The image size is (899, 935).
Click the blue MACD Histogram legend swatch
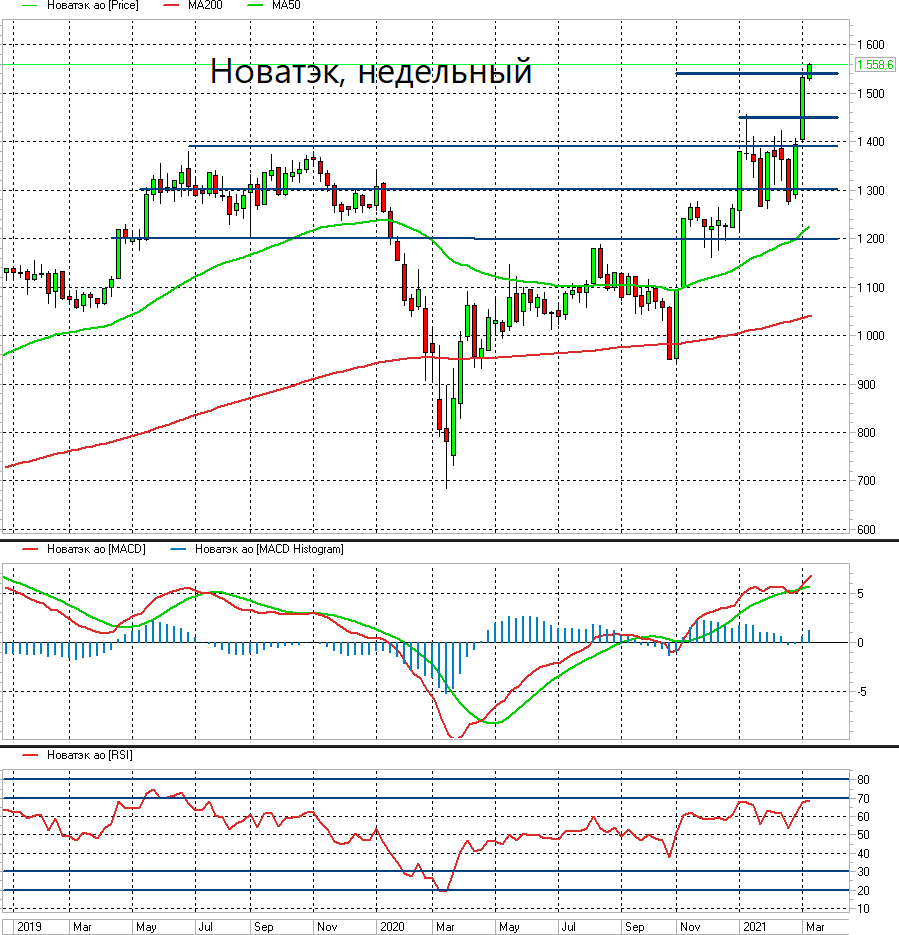pos(178,549)
